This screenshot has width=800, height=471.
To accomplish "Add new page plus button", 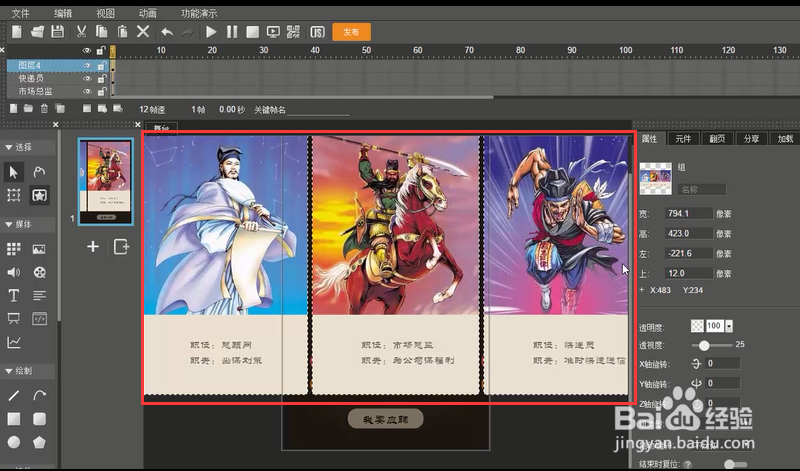I will (93, 247).
